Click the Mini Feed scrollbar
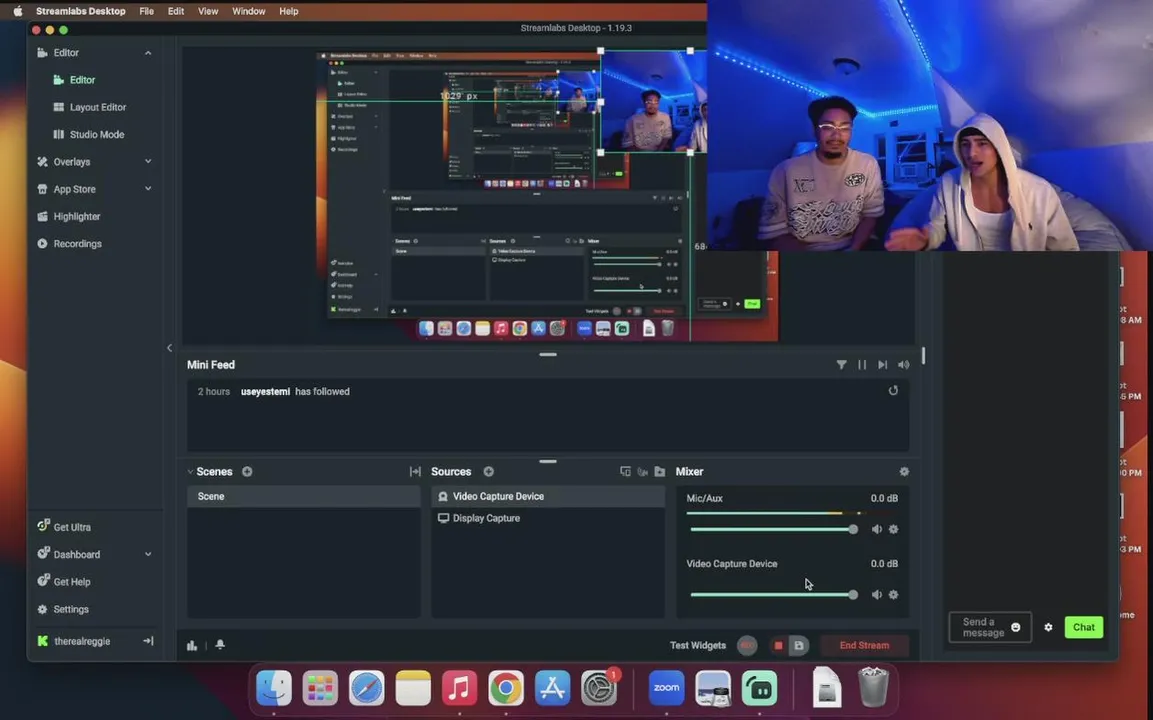Image resolution: width=1153 pixels, height=720 pixels. tap(923, 356)
